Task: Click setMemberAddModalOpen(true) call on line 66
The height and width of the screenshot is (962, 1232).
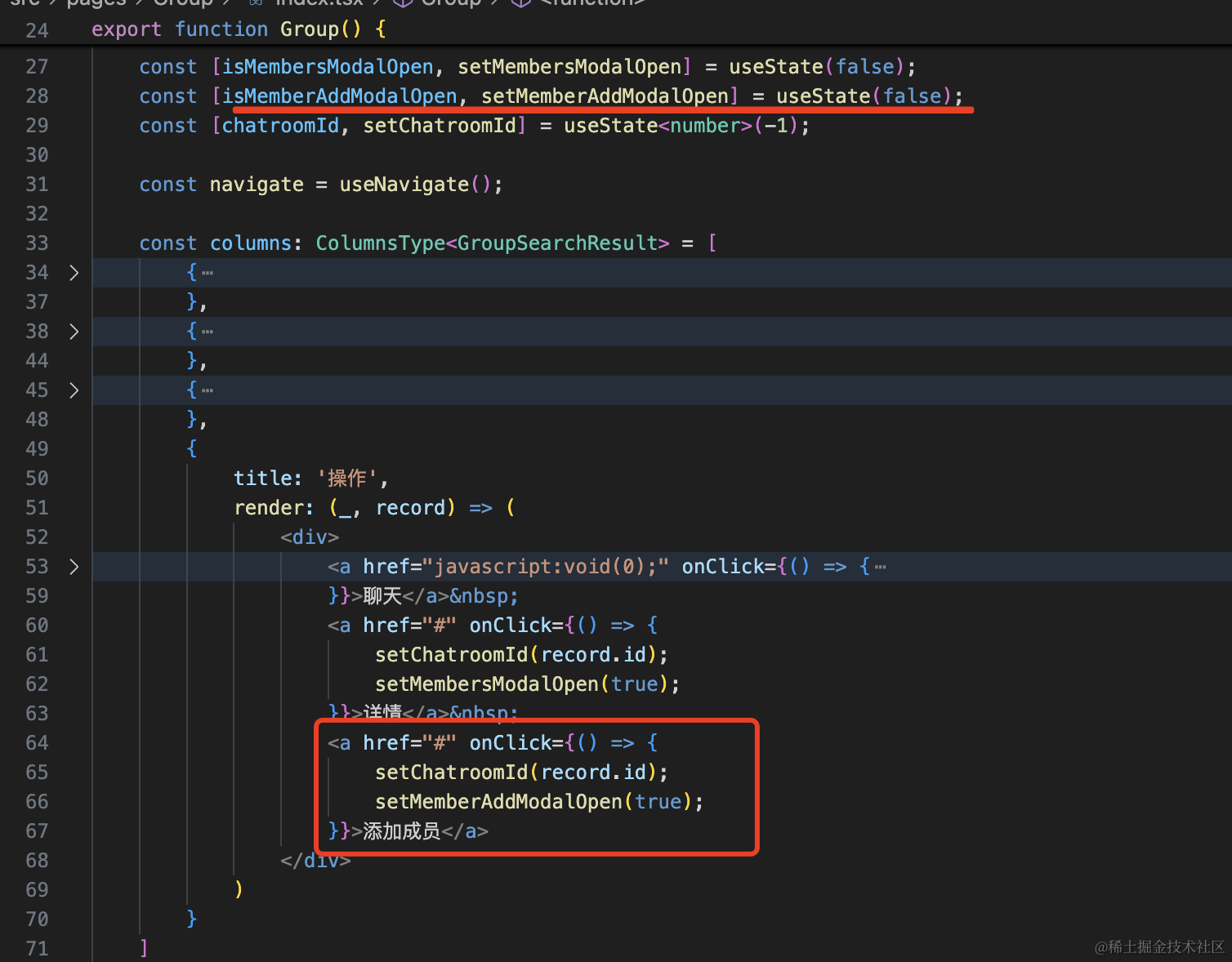Action: click(x=538, y=802)
